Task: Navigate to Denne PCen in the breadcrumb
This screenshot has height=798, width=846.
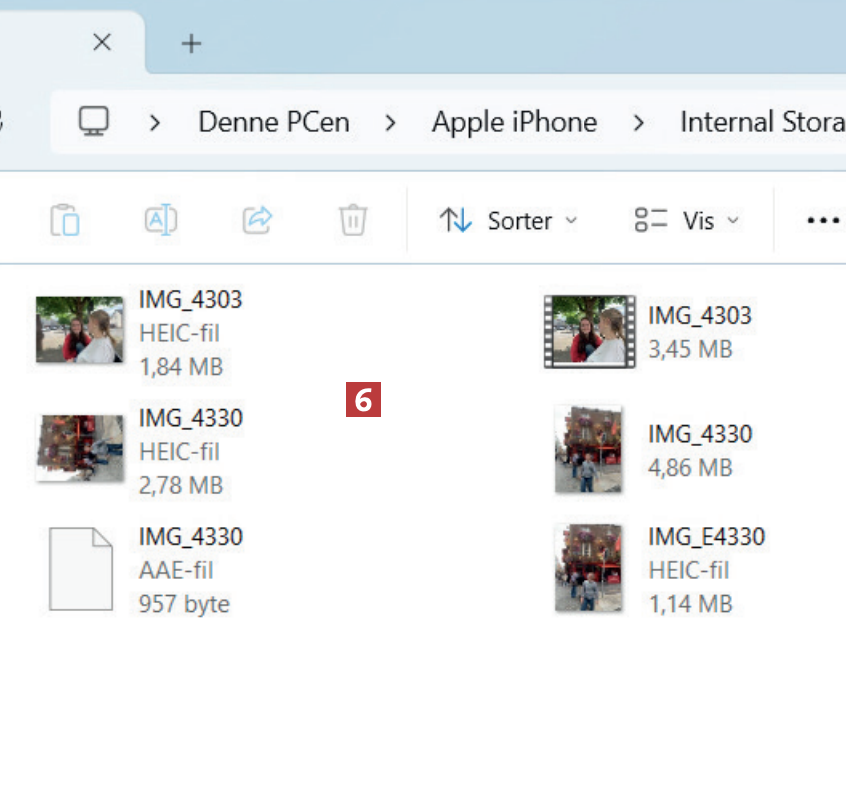Action: 273,122
